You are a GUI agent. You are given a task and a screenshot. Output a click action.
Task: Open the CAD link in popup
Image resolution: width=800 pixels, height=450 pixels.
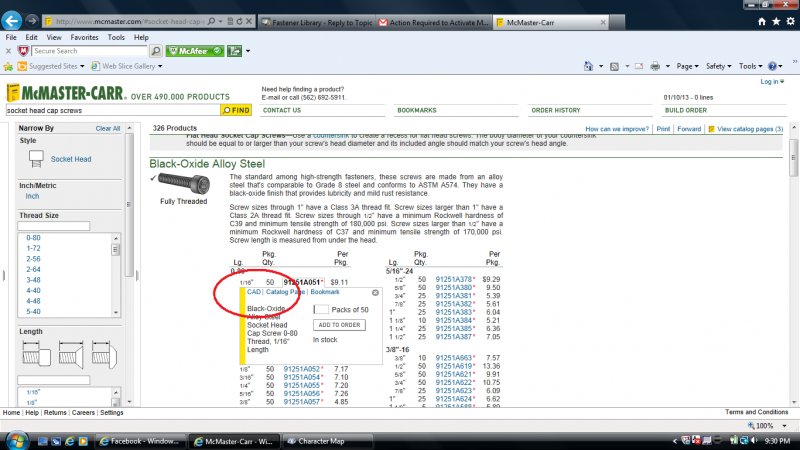point(254,292)
